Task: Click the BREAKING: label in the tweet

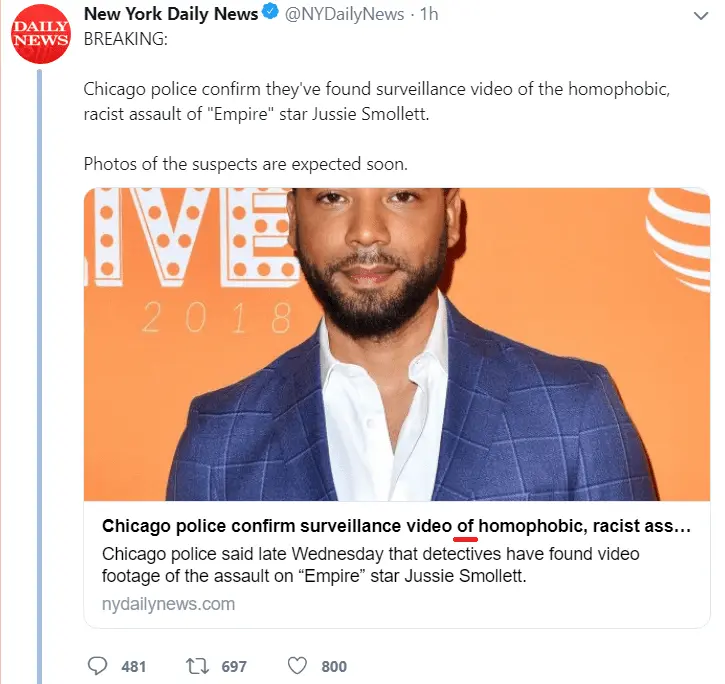Action: pos(126,39)
